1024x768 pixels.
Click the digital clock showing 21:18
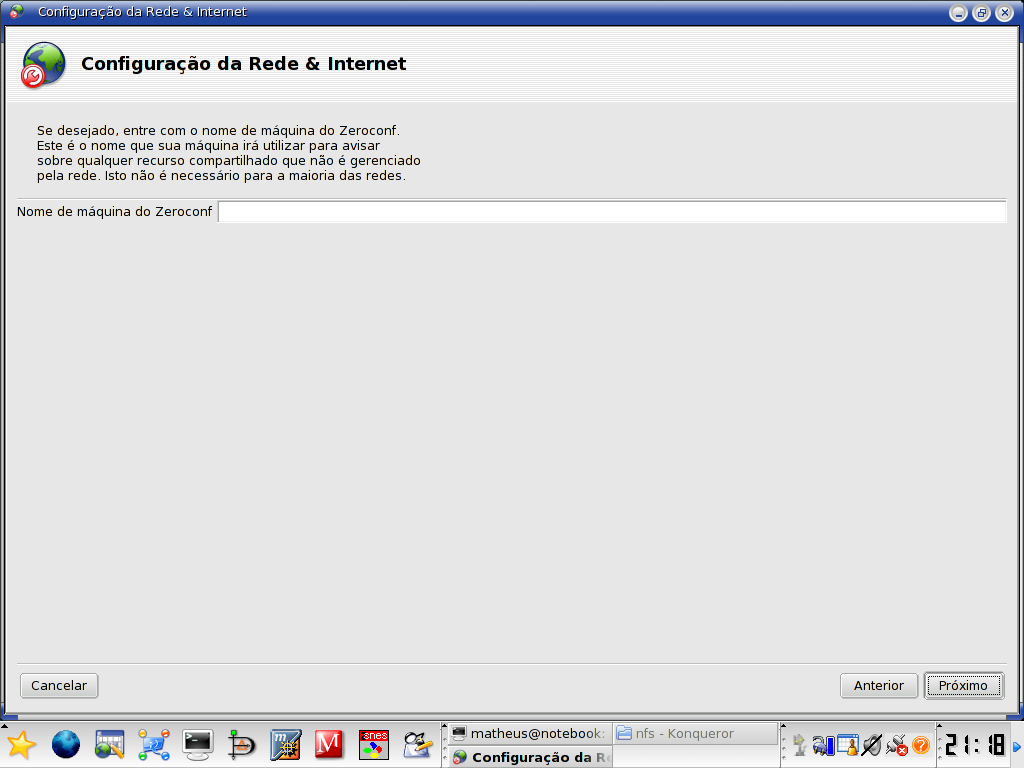point(974,745)
